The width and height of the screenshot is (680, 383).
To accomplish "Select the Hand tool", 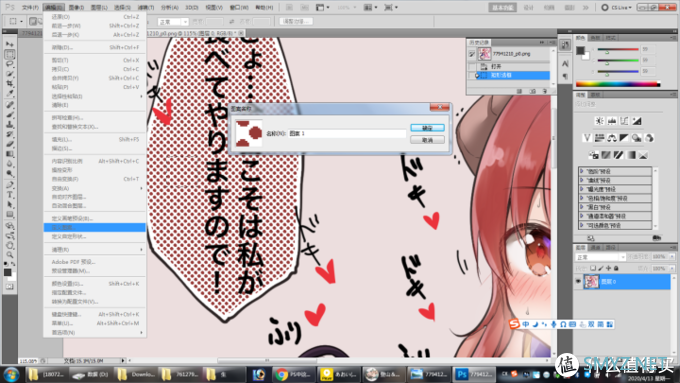I will [10, 245].
